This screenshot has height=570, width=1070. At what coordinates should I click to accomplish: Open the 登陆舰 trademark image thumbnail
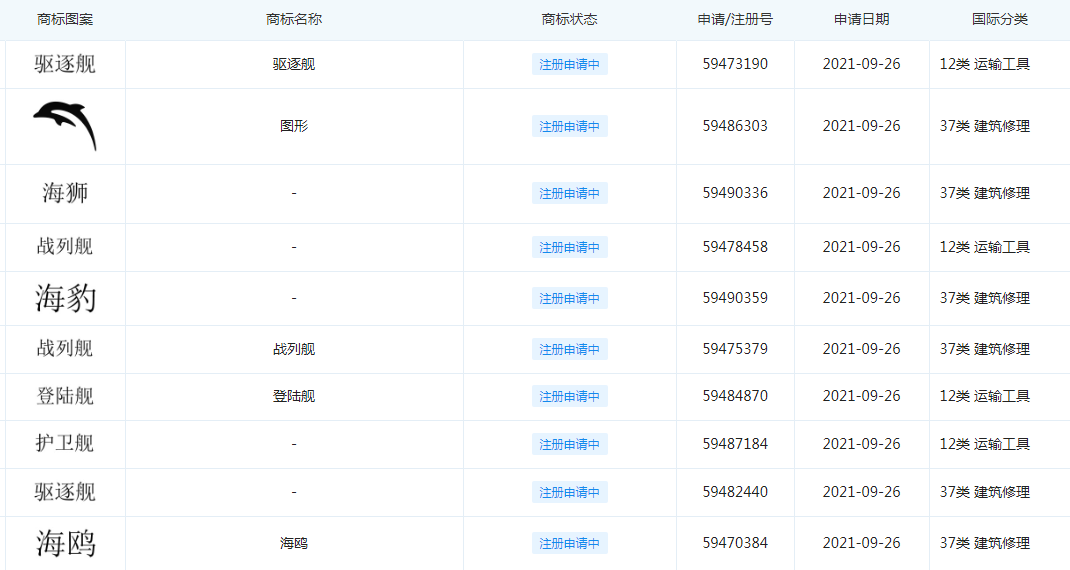click(65, 396)
